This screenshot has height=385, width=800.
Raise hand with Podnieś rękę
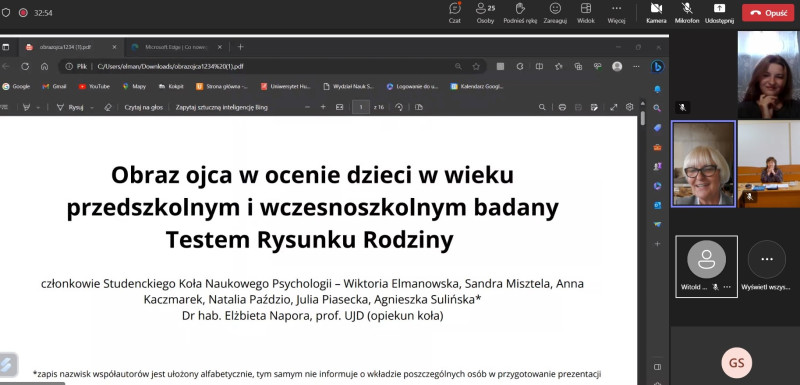point(520,13)
